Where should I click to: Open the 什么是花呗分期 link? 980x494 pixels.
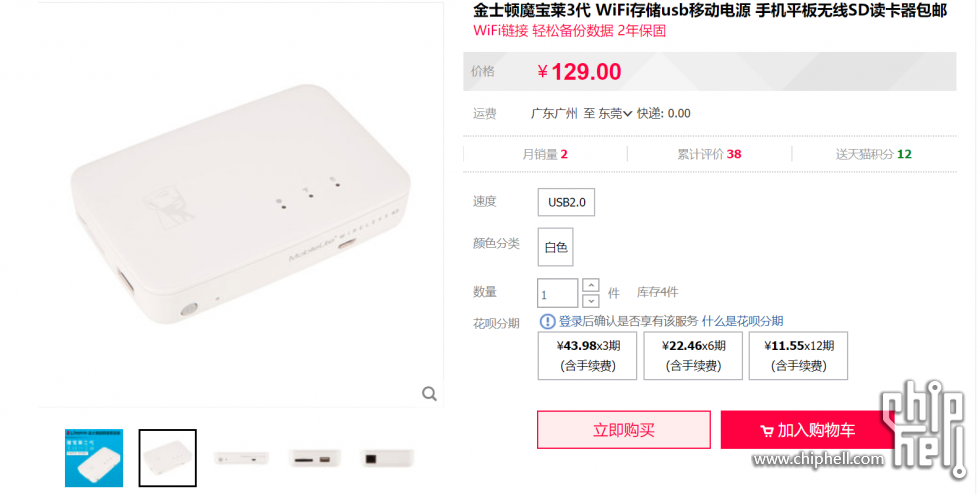click(742, 321)
